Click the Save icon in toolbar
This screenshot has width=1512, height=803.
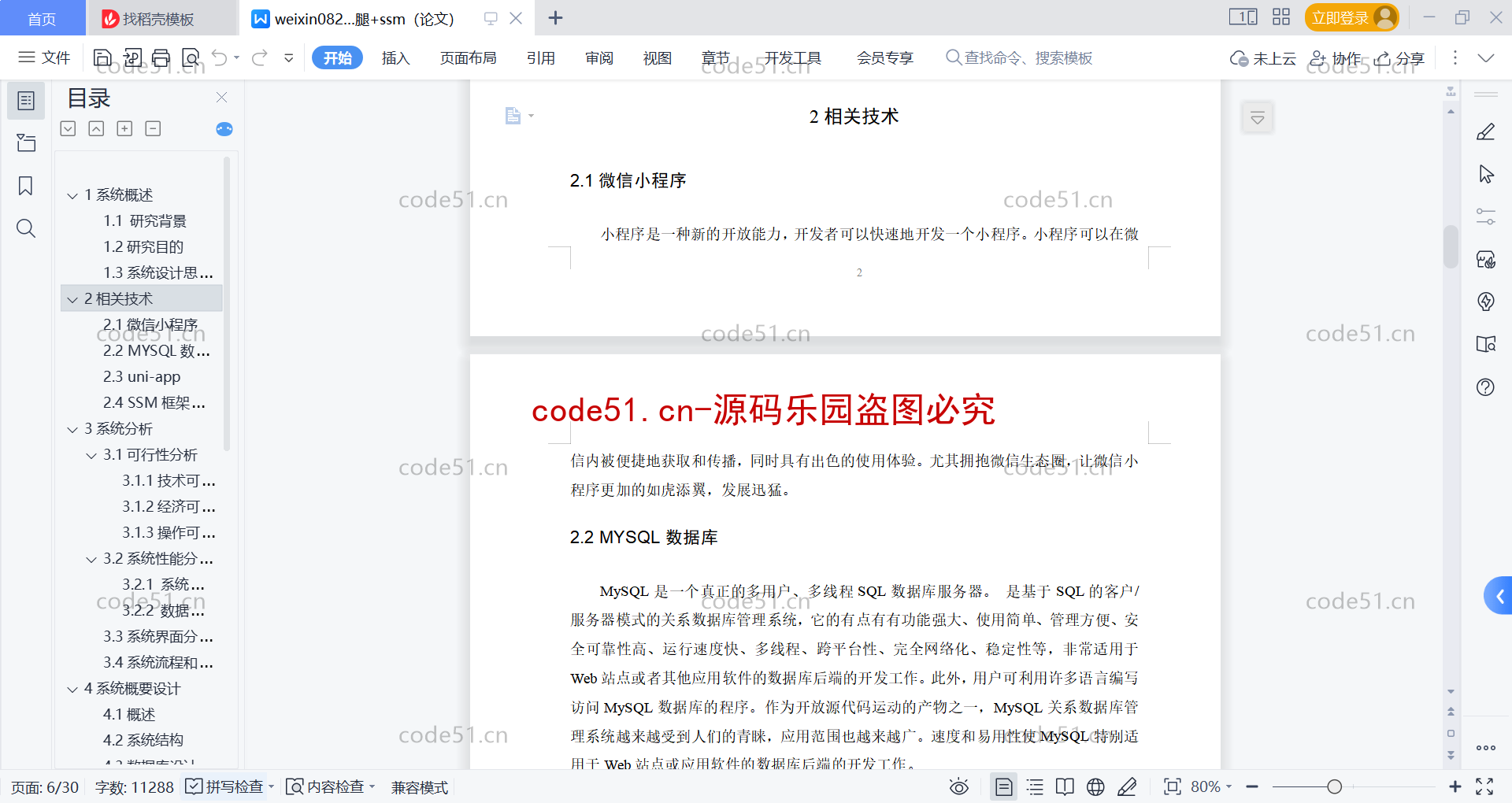[102, 57]
